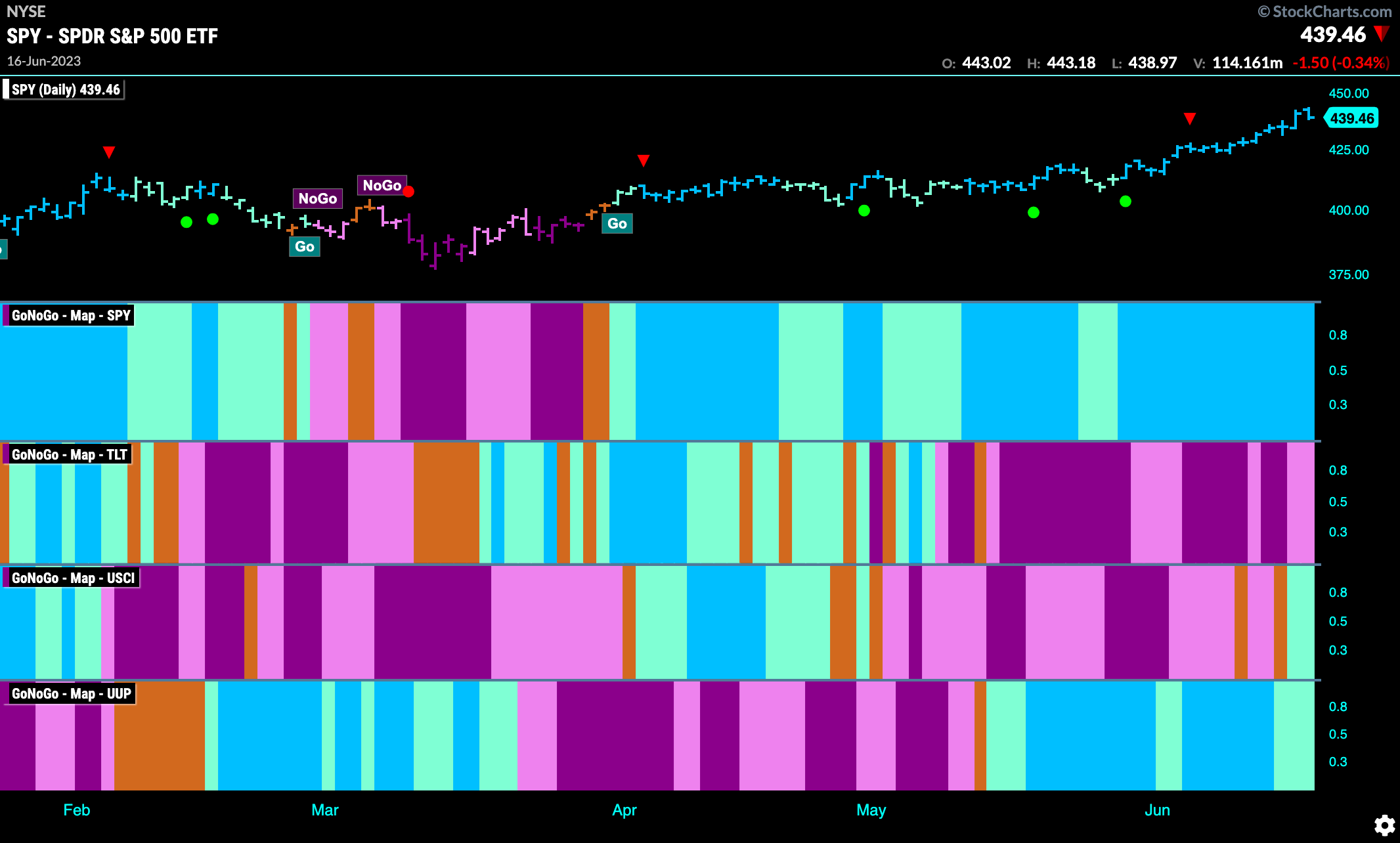Viewport: 1400px width, 843px height.
Task: Click the GoNoGo - Map - UUP panel label
Action: (x=70, y=694)
